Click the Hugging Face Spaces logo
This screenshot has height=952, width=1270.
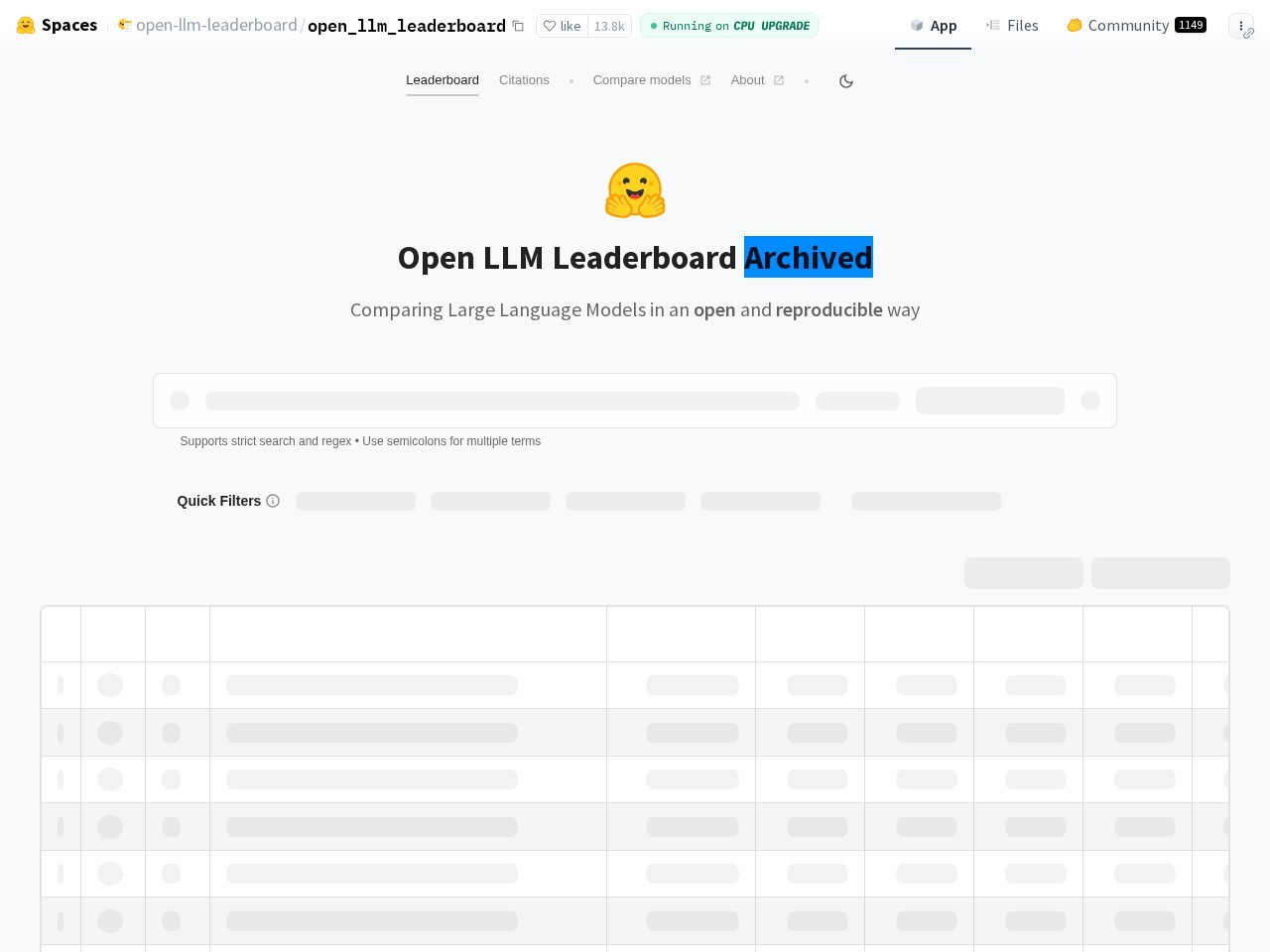[x=26, y=25]
